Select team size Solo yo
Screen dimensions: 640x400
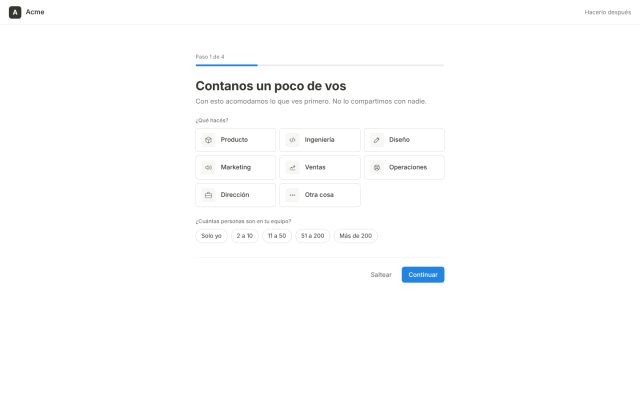point(211,236)
